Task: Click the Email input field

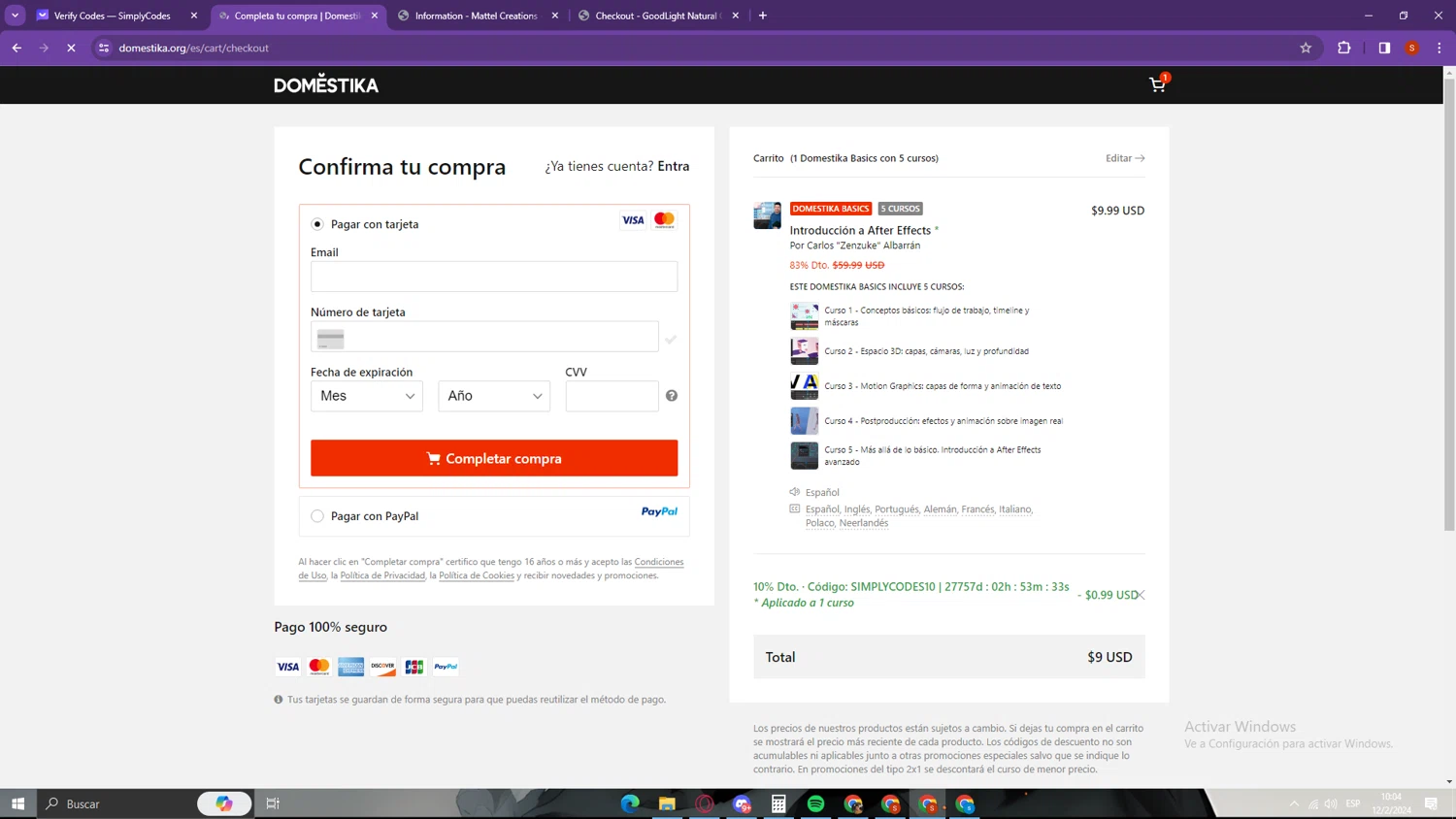Action: (494, 277)
